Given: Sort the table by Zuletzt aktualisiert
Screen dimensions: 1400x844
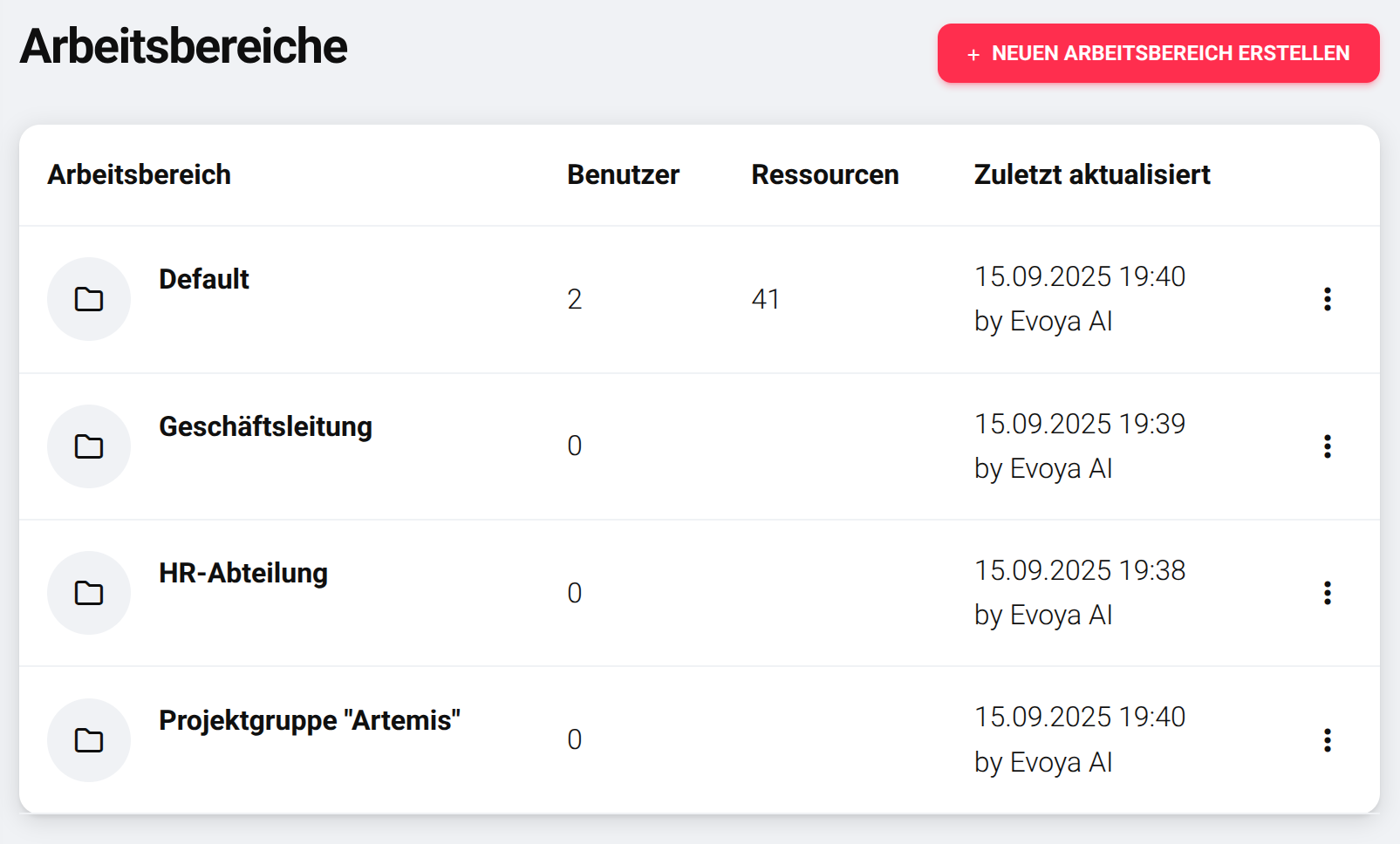Looking at the screenshot, I should pyautogui.click(x=1092, y=174).
